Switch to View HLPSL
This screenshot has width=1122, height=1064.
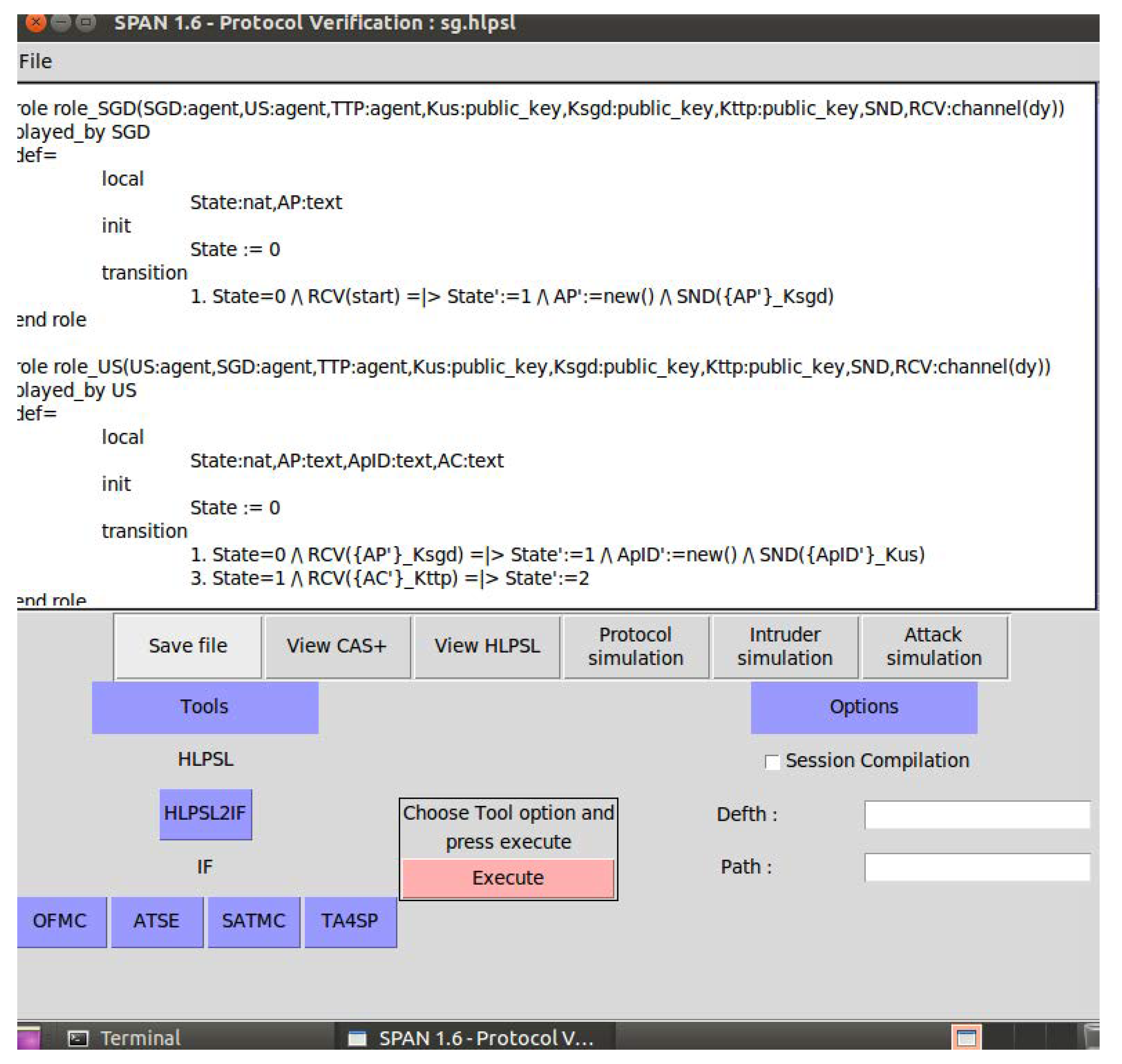(x=487, y=646)
